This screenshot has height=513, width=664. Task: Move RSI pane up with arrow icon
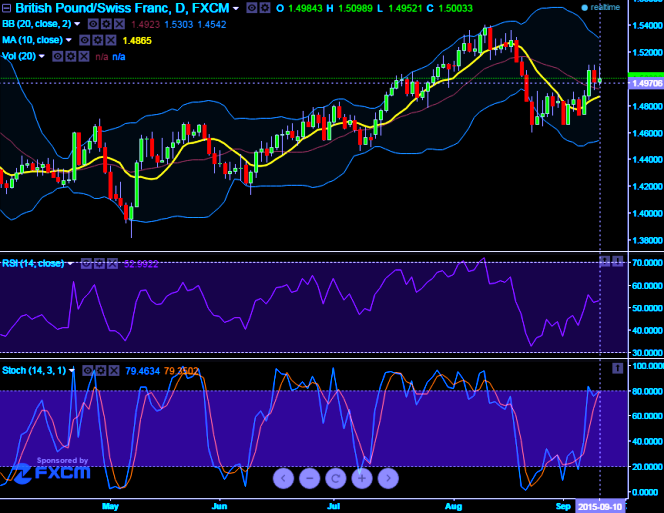point(605,261)
